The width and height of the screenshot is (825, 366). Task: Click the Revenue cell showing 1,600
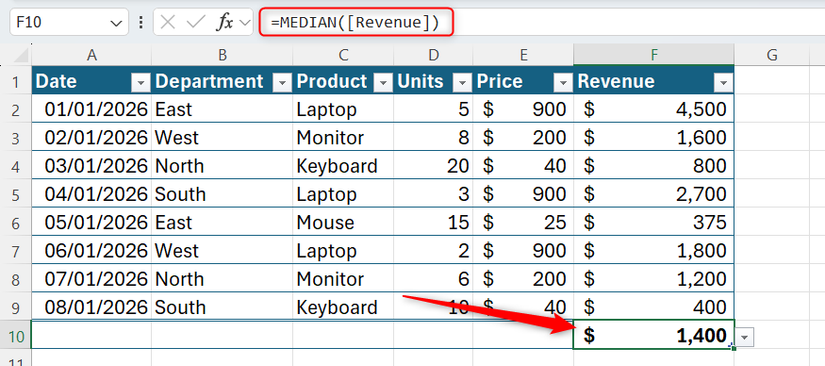point(654,137)
